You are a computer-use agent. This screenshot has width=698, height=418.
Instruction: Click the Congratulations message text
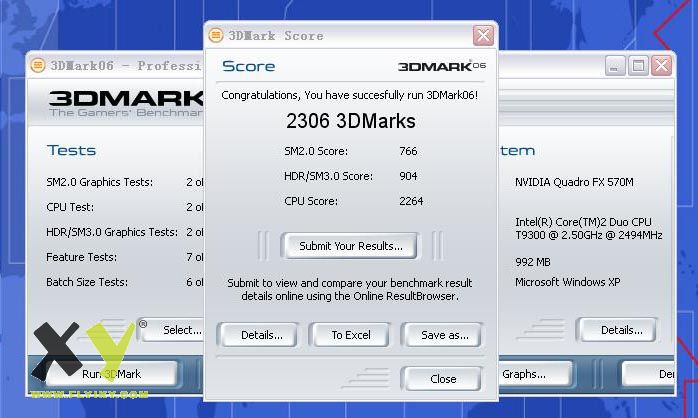tap(349, 95)
